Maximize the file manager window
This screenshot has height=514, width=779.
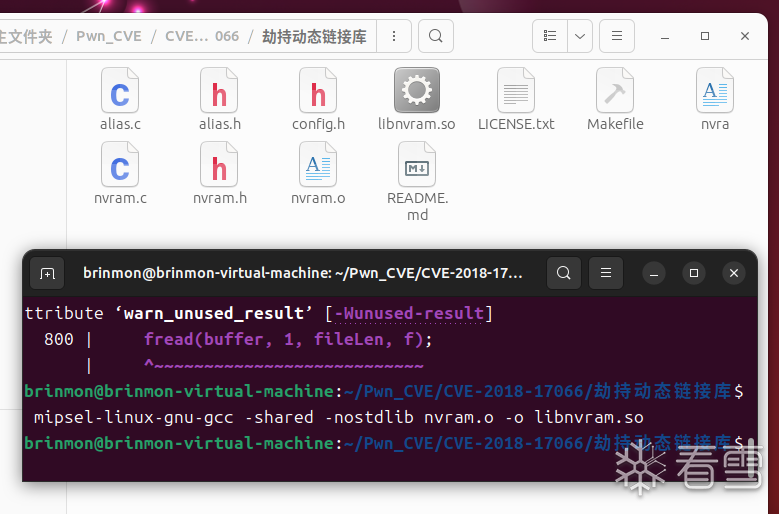pos(705,36)
